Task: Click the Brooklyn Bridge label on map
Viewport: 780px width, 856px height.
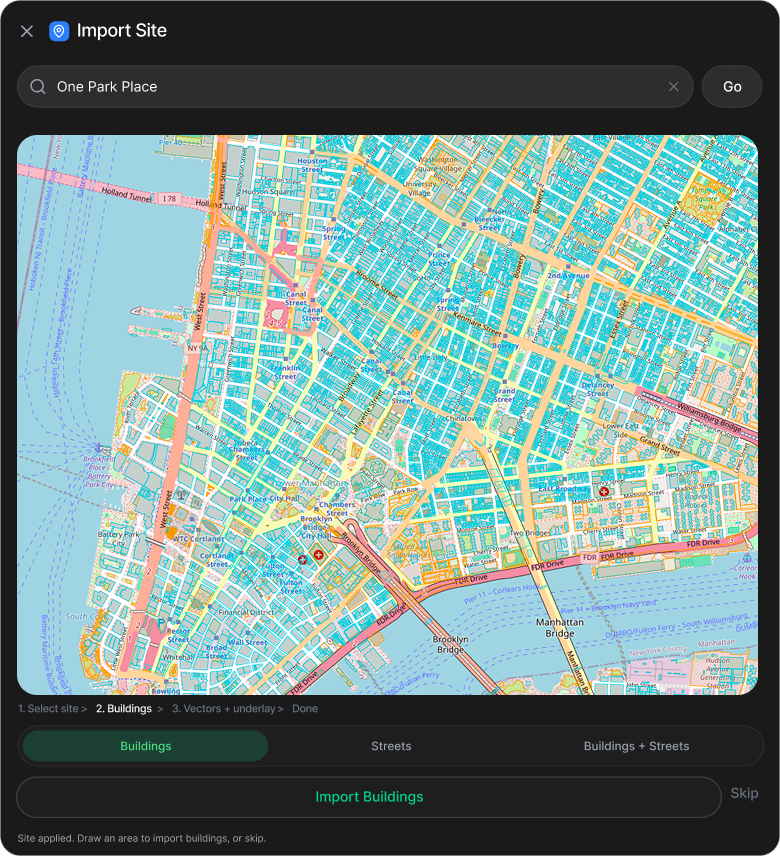Action: 450,644
